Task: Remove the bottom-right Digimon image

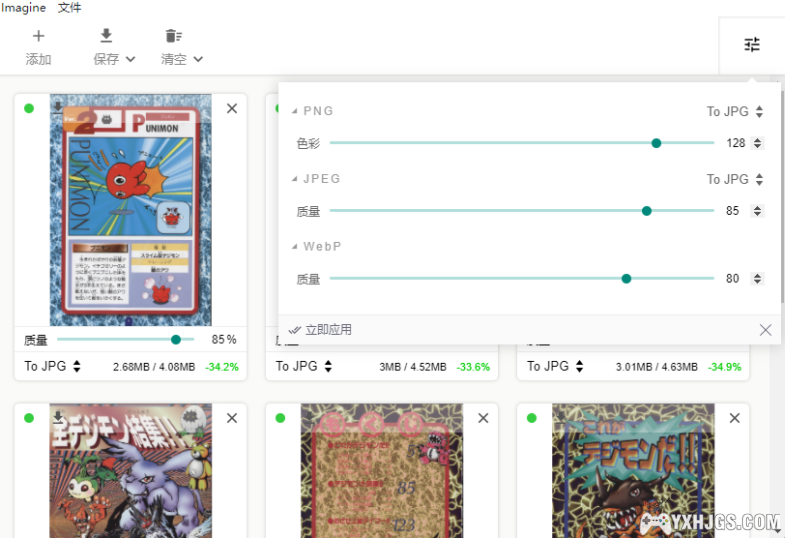Action: (735, 418)
